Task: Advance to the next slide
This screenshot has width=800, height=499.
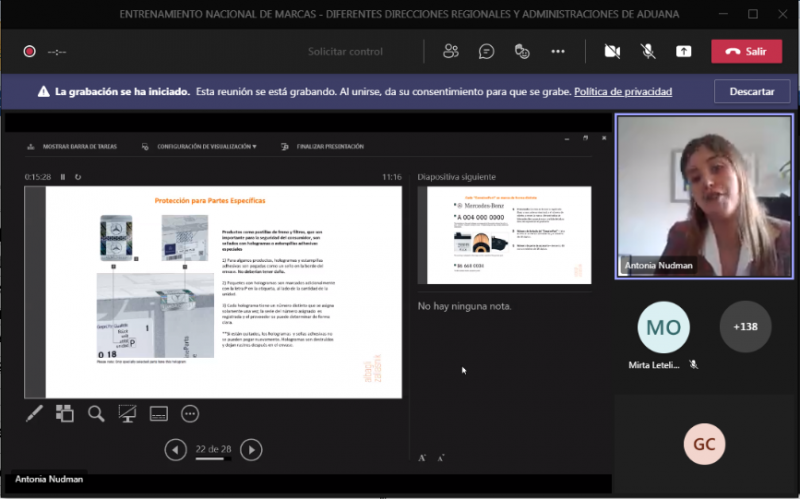Action: 251,450
